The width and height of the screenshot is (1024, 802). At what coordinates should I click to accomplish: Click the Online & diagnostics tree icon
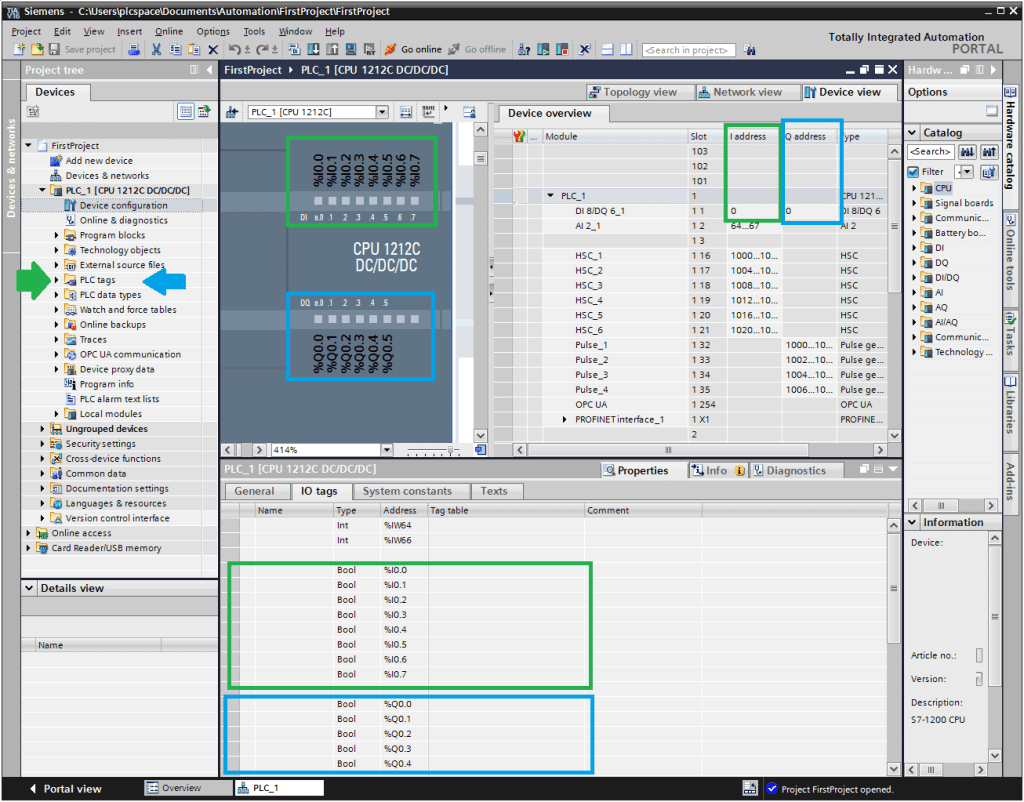71,220
